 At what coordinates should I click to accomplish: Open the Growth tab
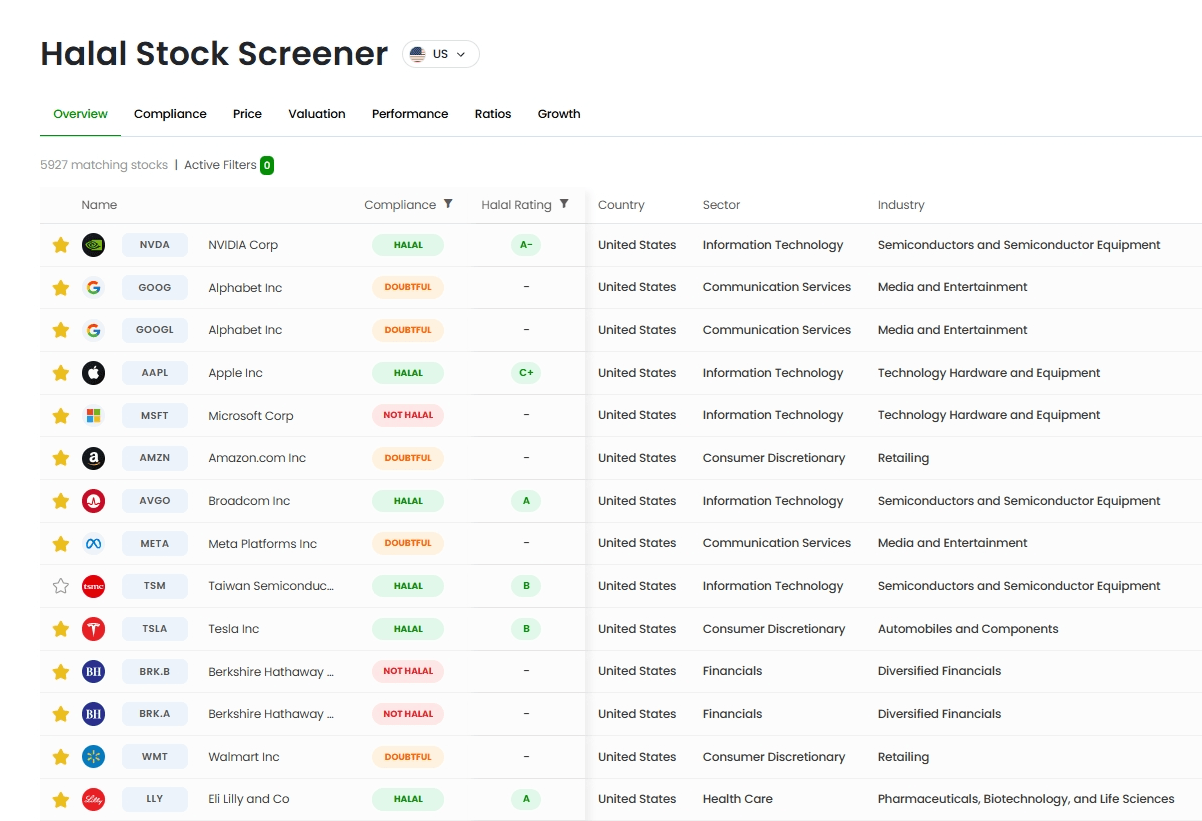(559, 114)
